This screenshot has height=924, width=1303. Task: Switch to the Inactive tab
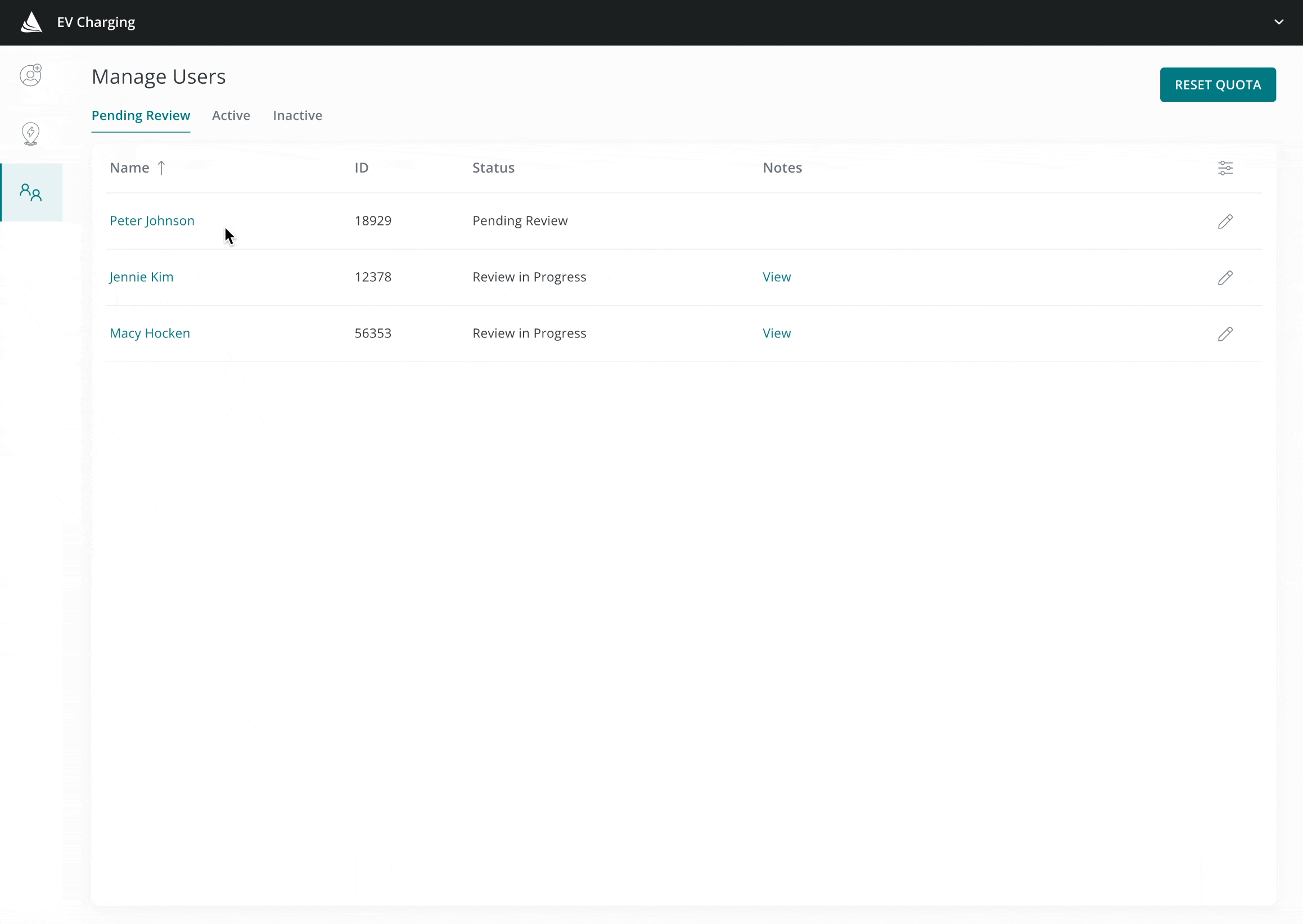(297, 115)
